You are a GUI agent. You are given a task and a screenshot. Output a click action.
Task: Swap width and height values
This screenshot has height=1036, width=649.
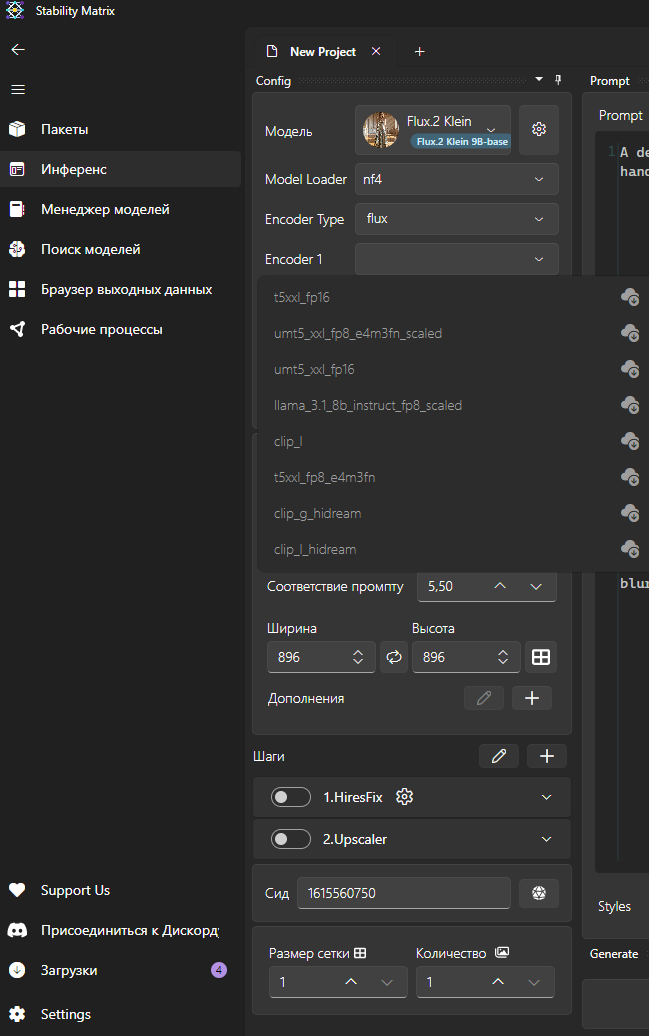pos(394,657)
